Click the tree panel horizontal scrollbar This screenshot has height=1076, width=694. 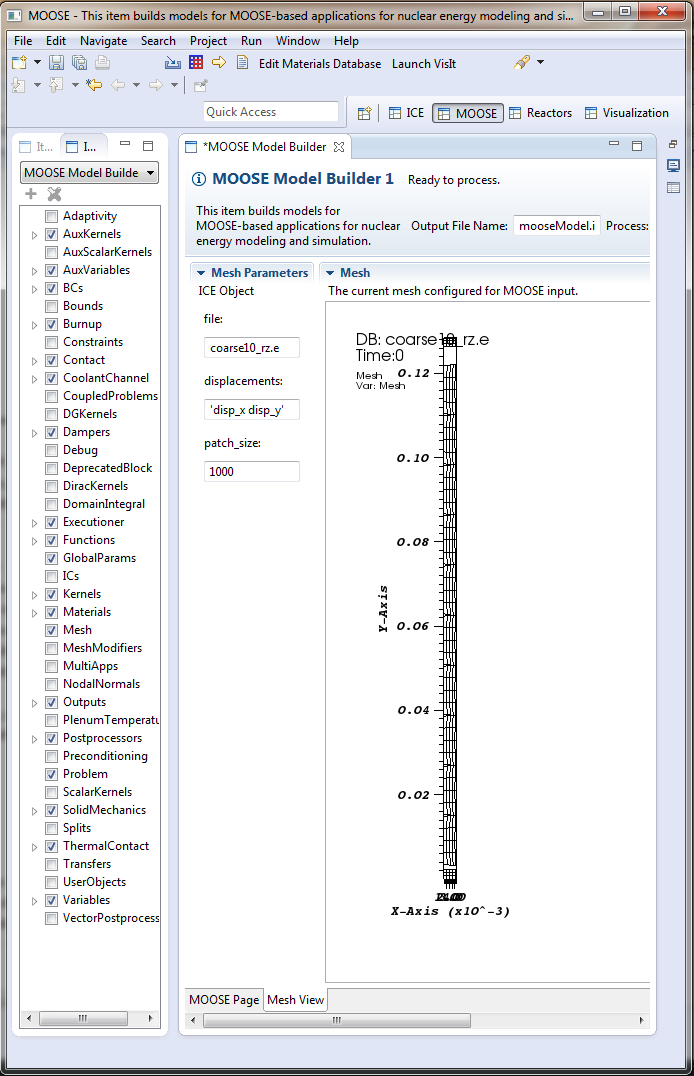click(89, 1018)
